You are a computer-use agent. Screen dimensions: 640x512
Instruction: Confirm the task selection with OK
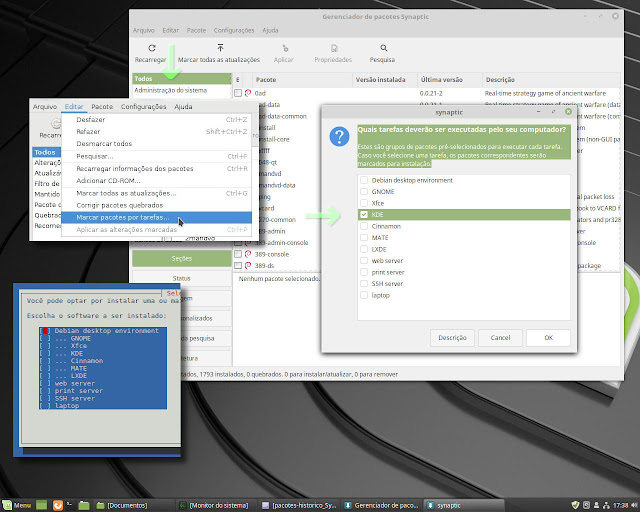(548, 338)
